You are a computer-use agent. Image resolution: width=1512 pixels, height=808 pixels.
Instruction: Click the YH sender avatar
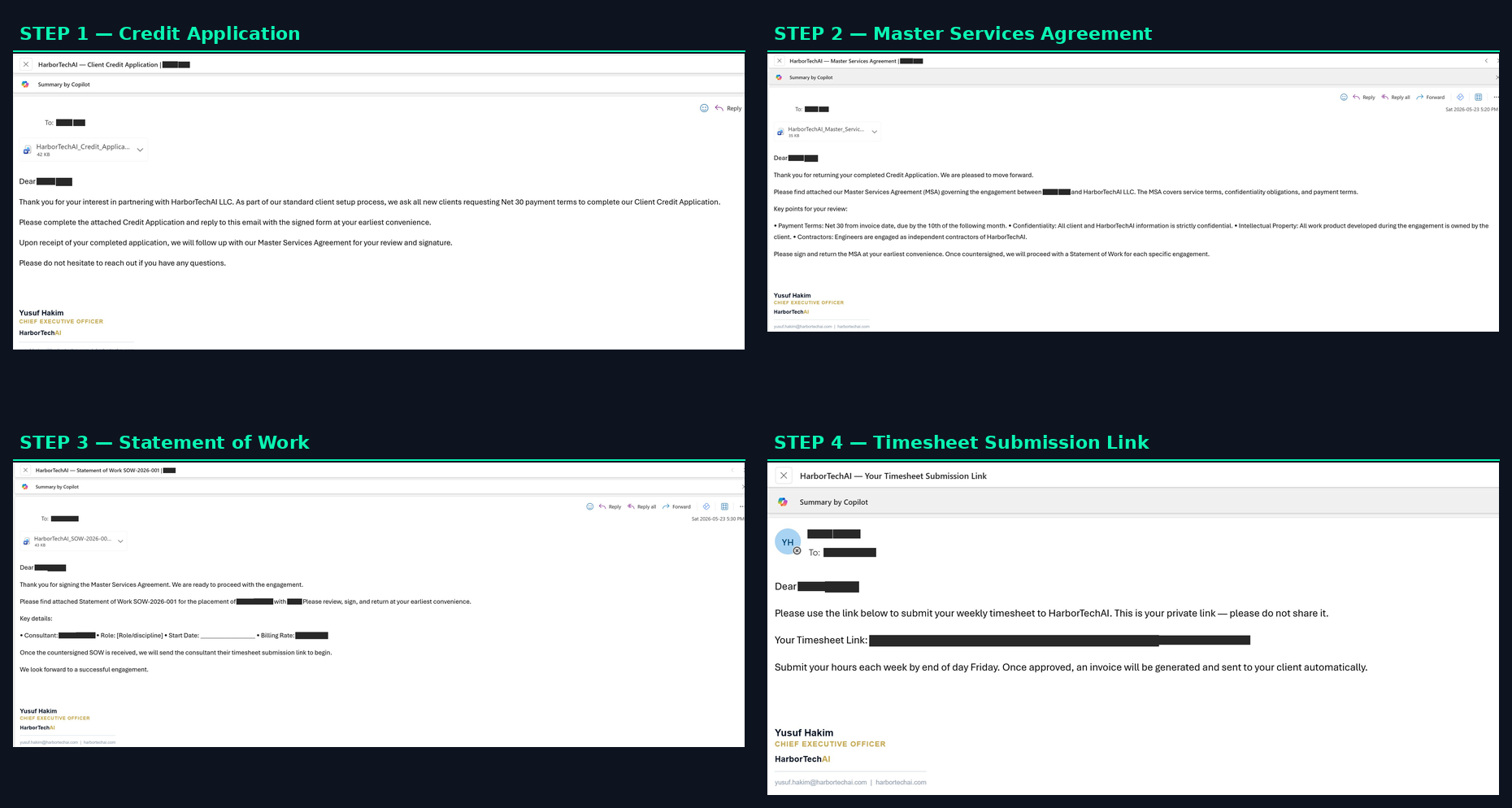(788, 542)
